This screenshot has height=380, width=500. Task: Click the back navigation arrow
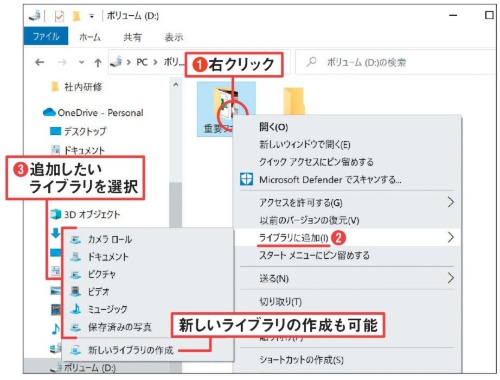(40, 62)
